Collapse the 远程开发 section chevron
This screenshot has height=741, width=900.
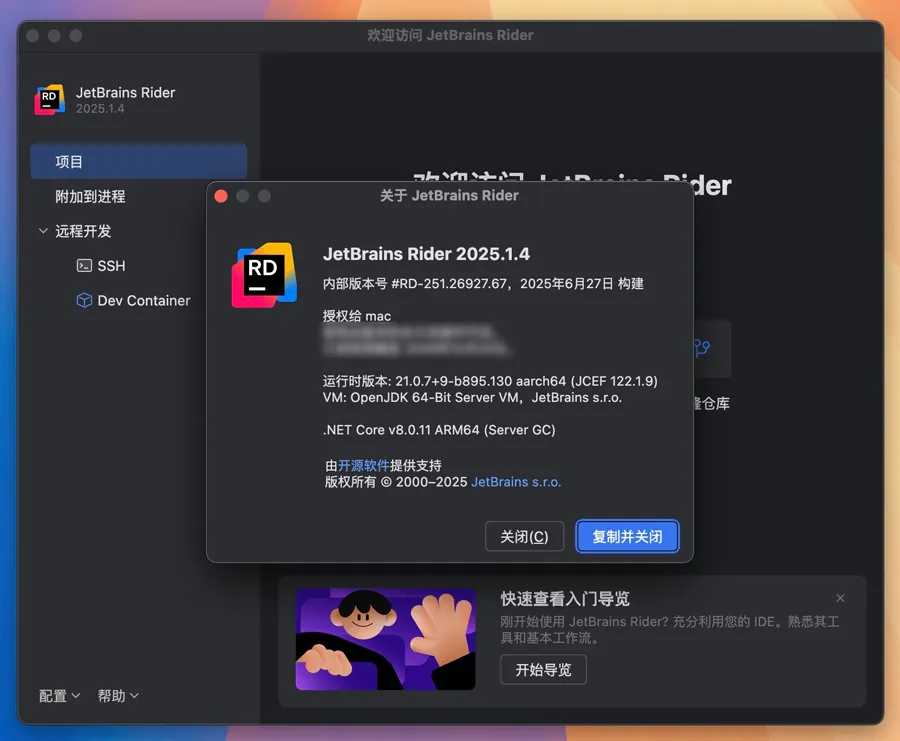(x=43, y=231)
